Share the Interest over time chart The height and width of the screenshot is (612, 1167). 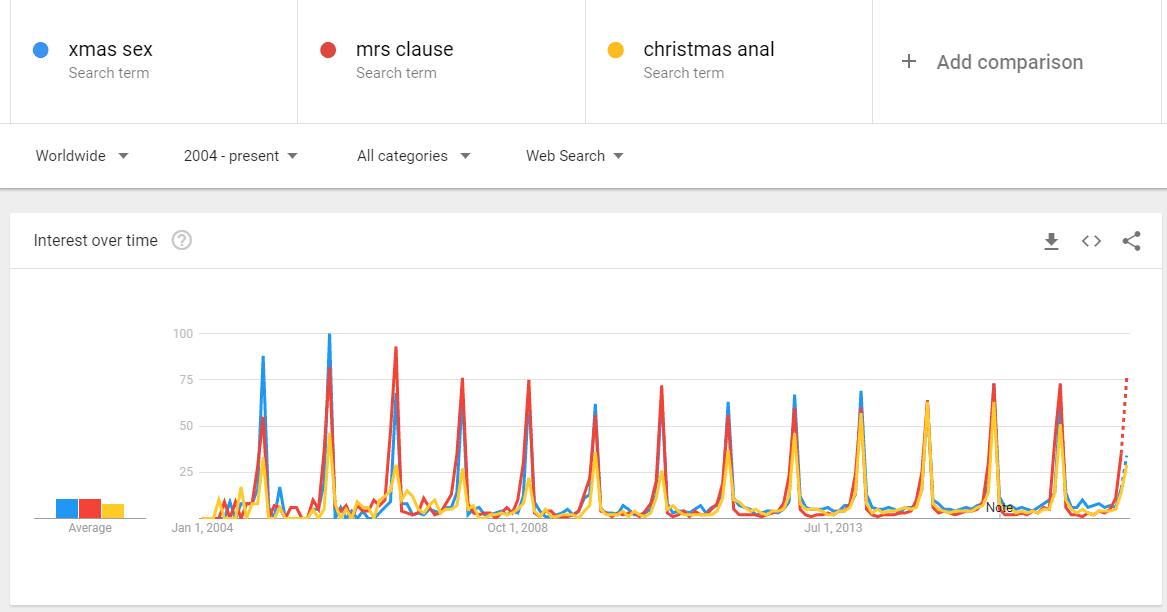pos(1131,240)
